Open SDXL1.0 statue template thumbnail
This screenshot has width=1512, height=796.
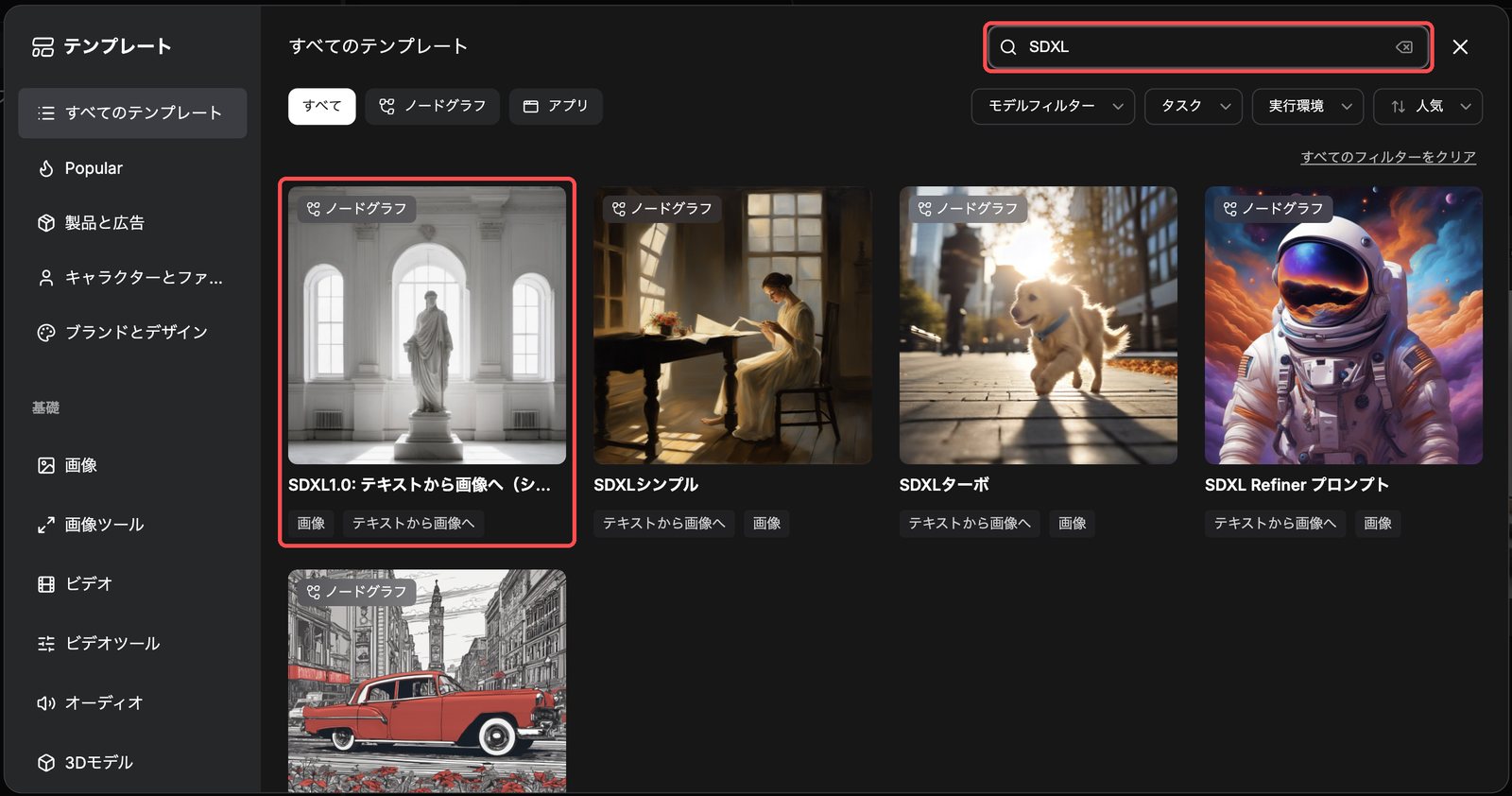click(x=427, y=325)
